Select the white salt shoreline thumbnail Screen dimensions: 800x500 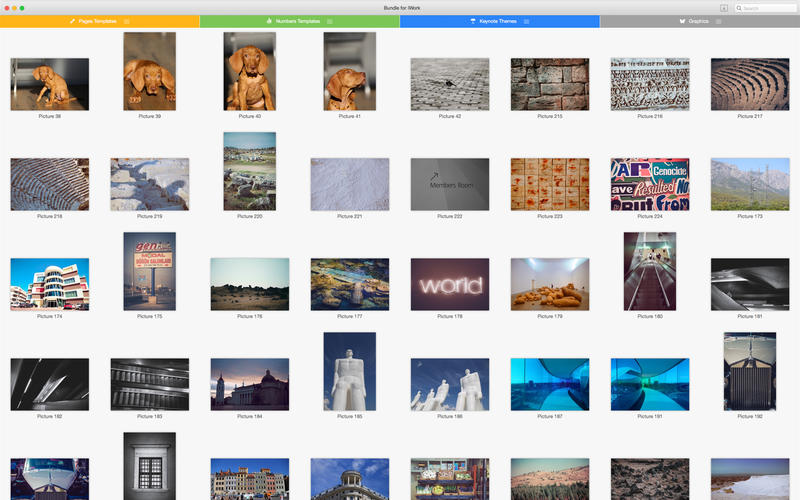click(x=749, y=479)
